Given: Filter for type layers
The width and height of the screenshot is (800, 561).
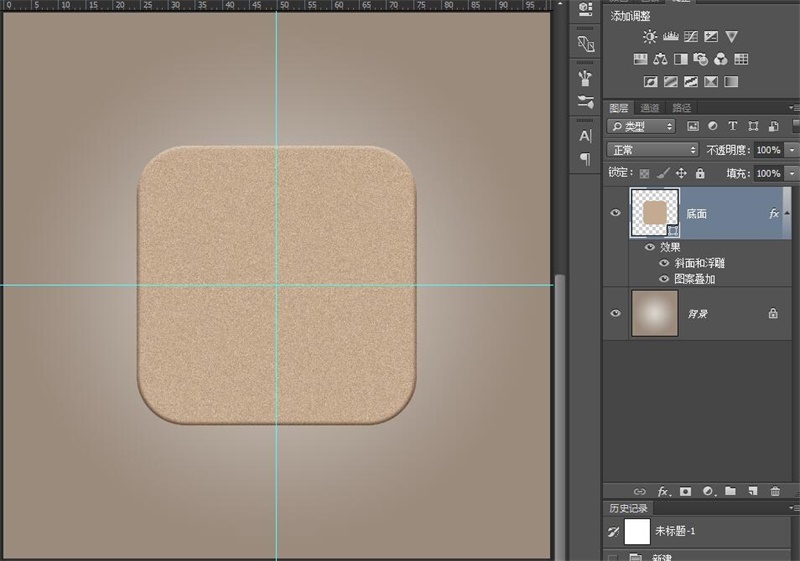Looking at the screenshot, I should pyautogui.click(x=733, y=126).
